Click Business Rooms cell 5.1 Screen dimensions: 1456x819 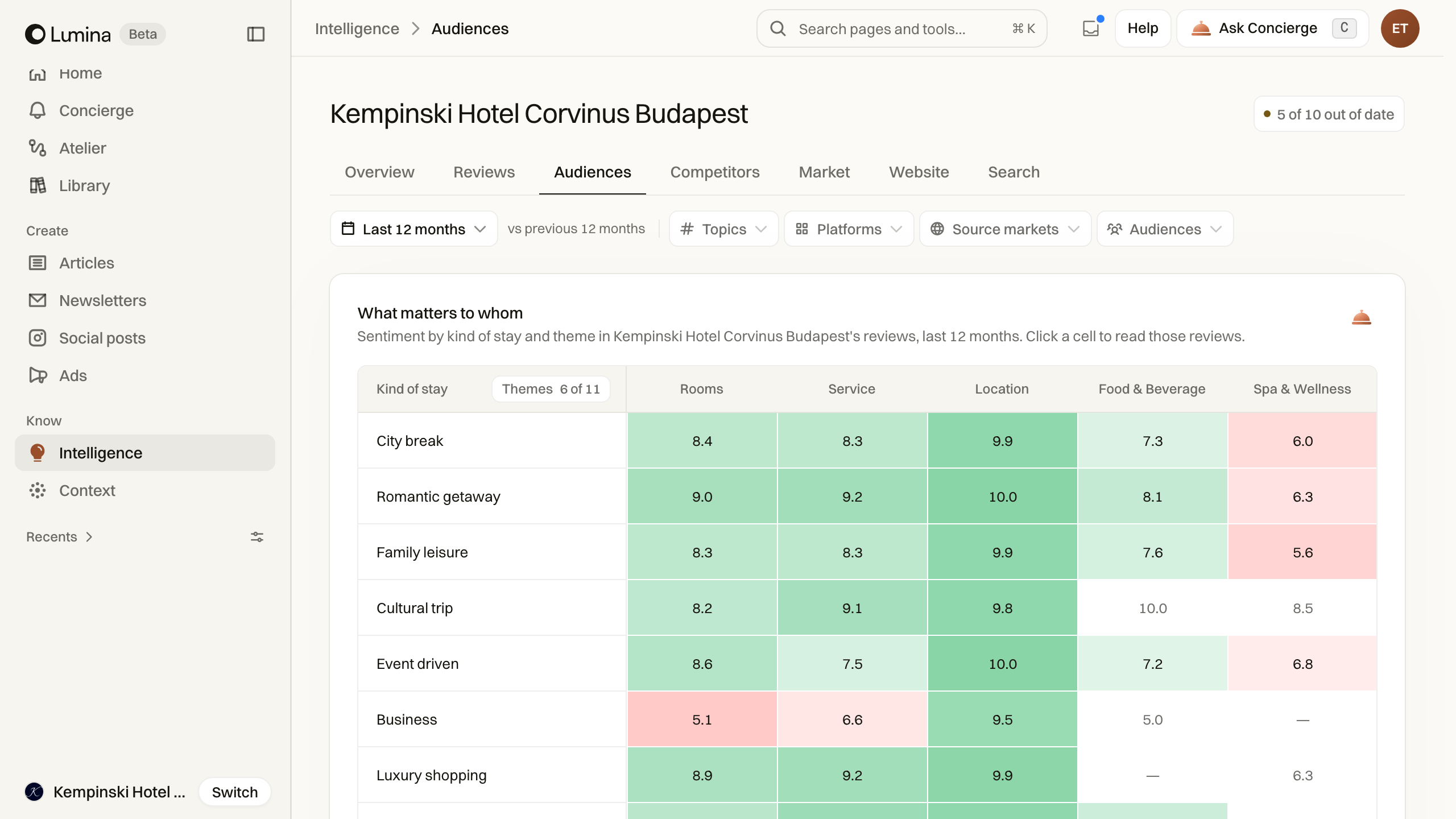[x=702, y=719]
